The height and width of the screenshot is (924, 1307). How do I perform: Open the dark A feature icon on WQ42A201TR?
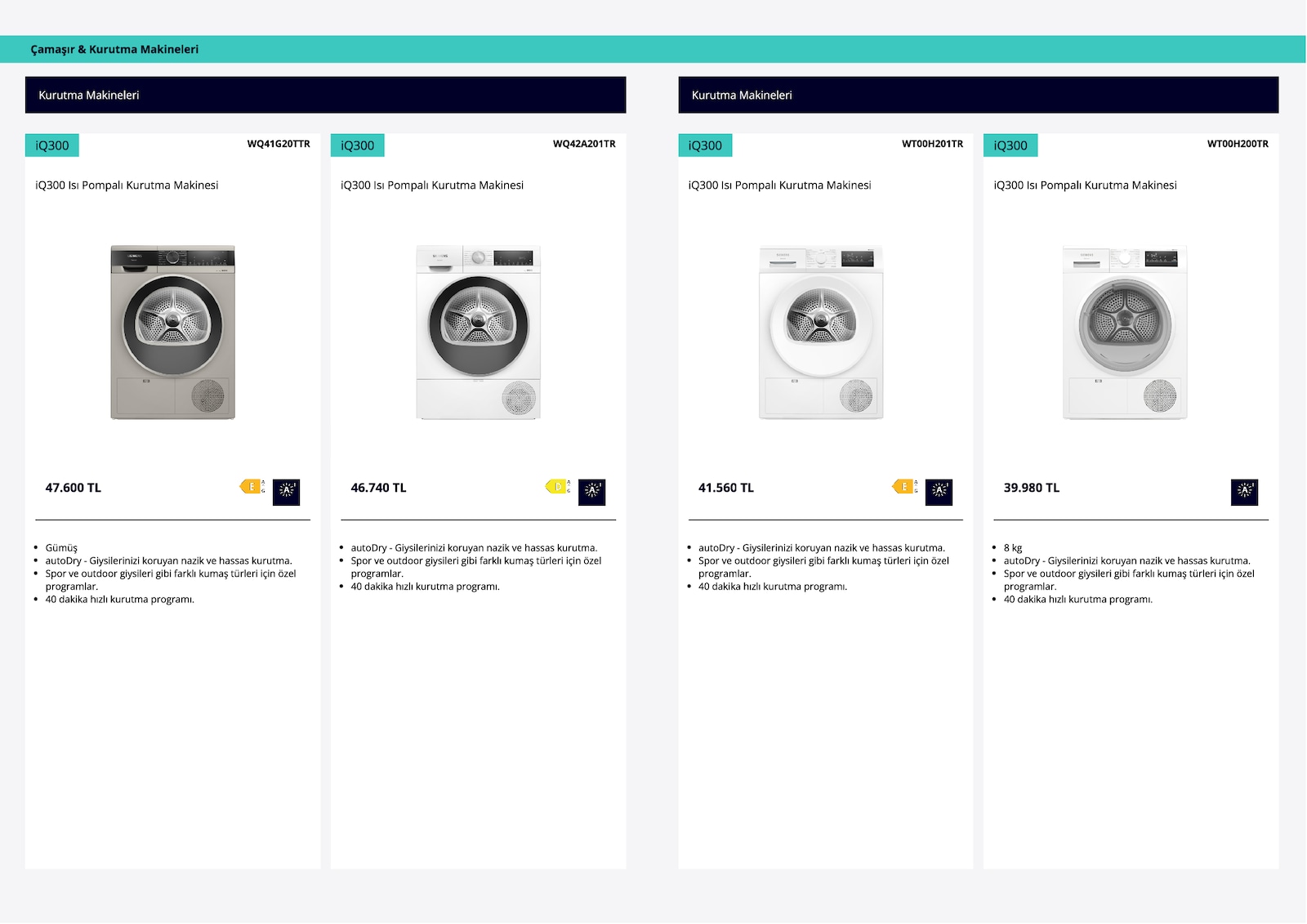point(592,492)
